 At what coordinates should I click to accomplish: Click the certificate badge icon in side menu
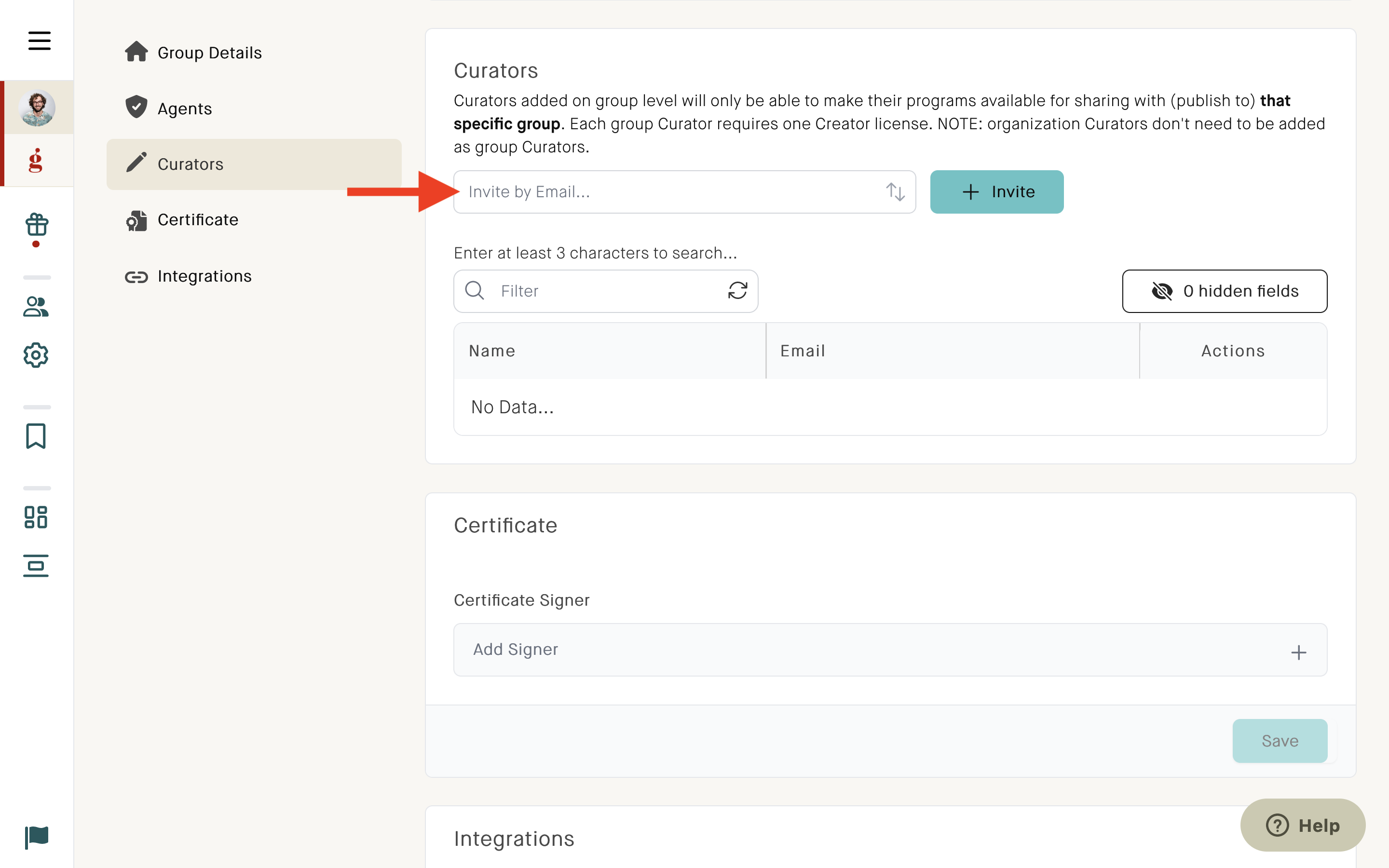coord(136,221)
